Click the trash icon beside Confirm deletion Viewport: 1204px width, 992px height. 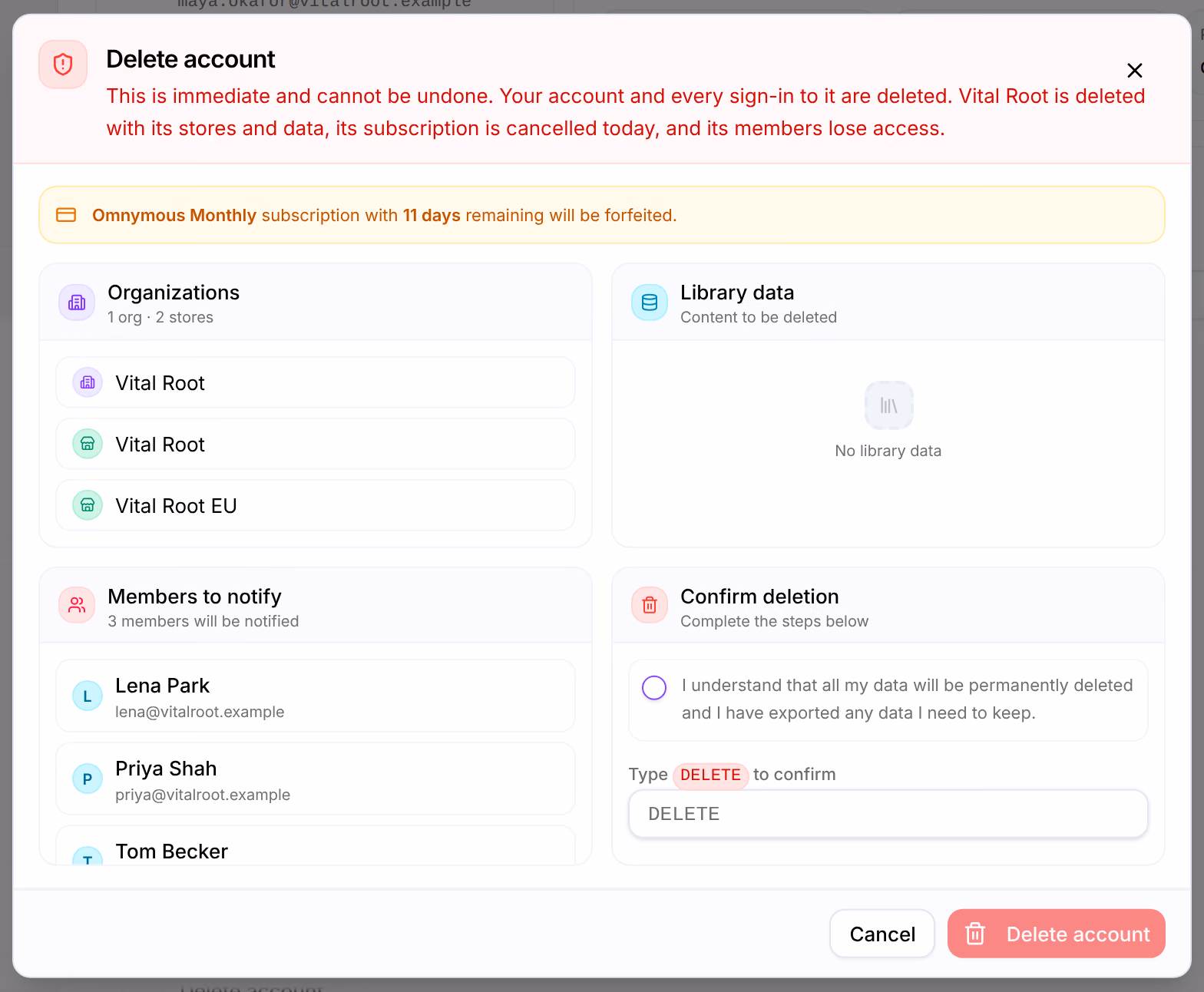coord(650,605)
